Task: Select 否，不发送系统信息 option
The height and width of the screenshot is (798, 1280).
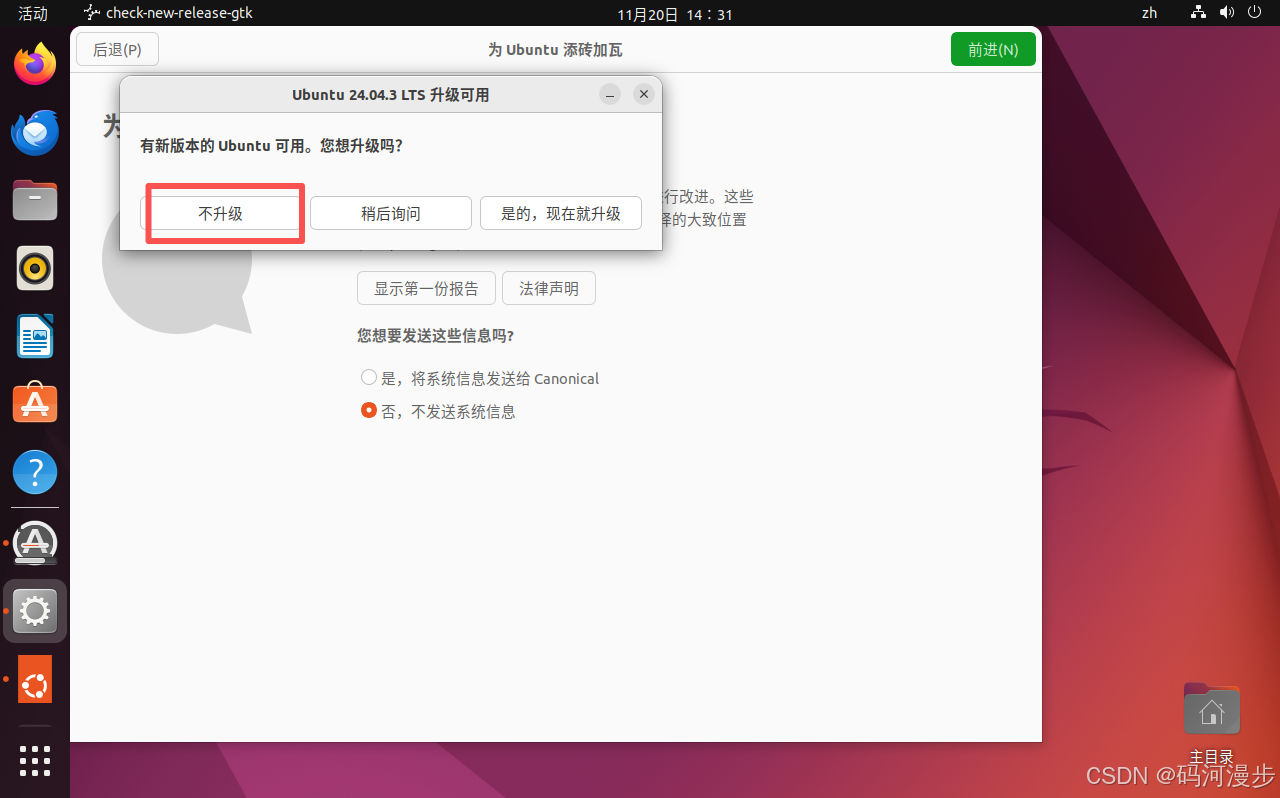Action: click(x=438, y=411)
